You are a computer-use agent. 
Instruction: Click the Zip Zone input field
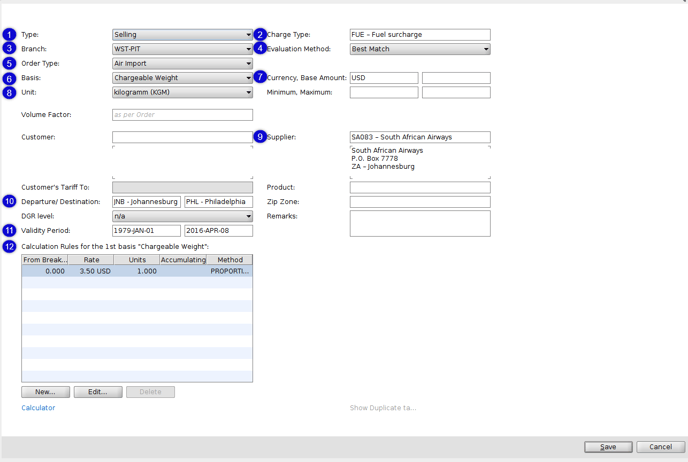pos(420,202)
